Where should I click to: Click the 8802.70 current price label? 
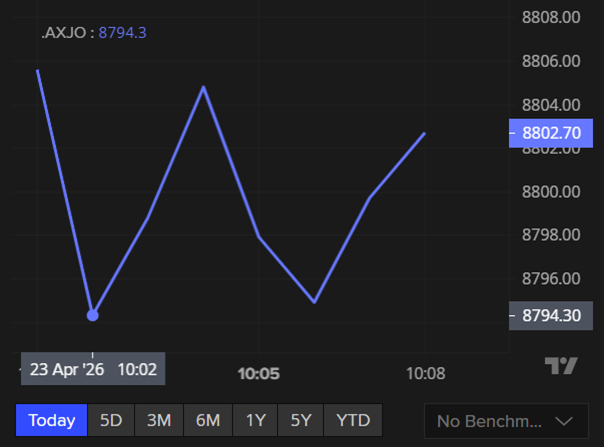coord(551,133)
